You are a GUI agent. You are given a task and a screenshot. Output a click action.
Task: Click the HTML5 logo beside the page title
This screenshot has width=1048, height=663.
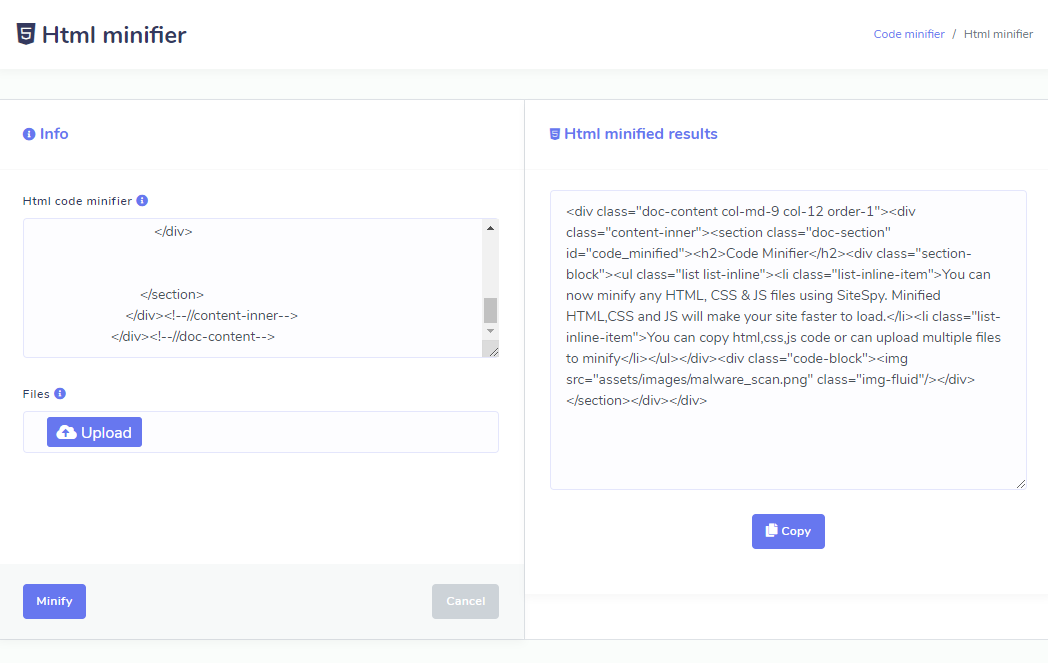[26, 35]
